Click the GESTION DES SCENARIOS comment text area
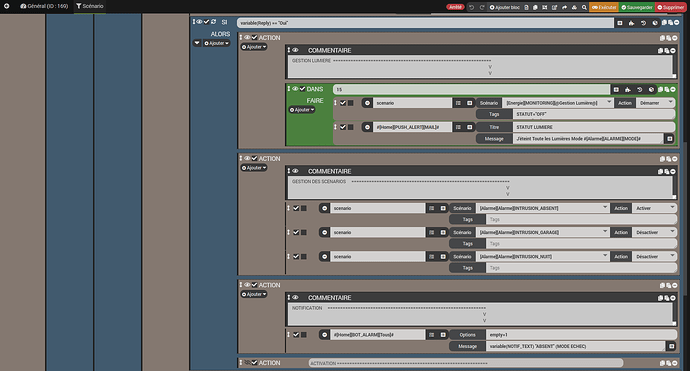The height and width of the screenshot is (371, 690). coord(480,188)
